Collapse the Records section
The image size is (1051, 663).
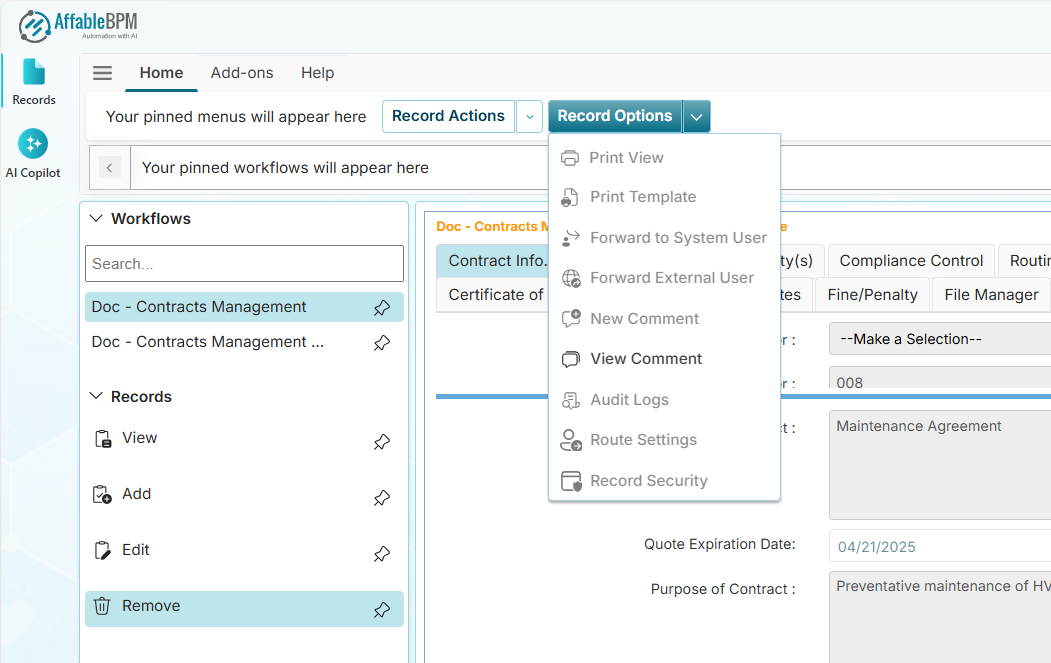point(97,397)
